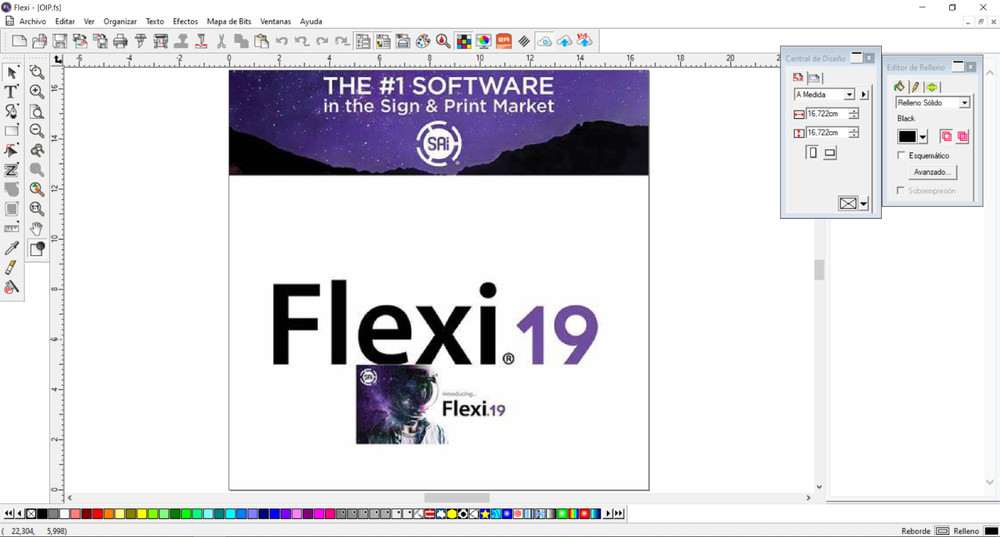Click the horizontal scrollbar thumb below canvas
Image resolution: width=1000 pixels, height=537 pixels.
(457, 497)
